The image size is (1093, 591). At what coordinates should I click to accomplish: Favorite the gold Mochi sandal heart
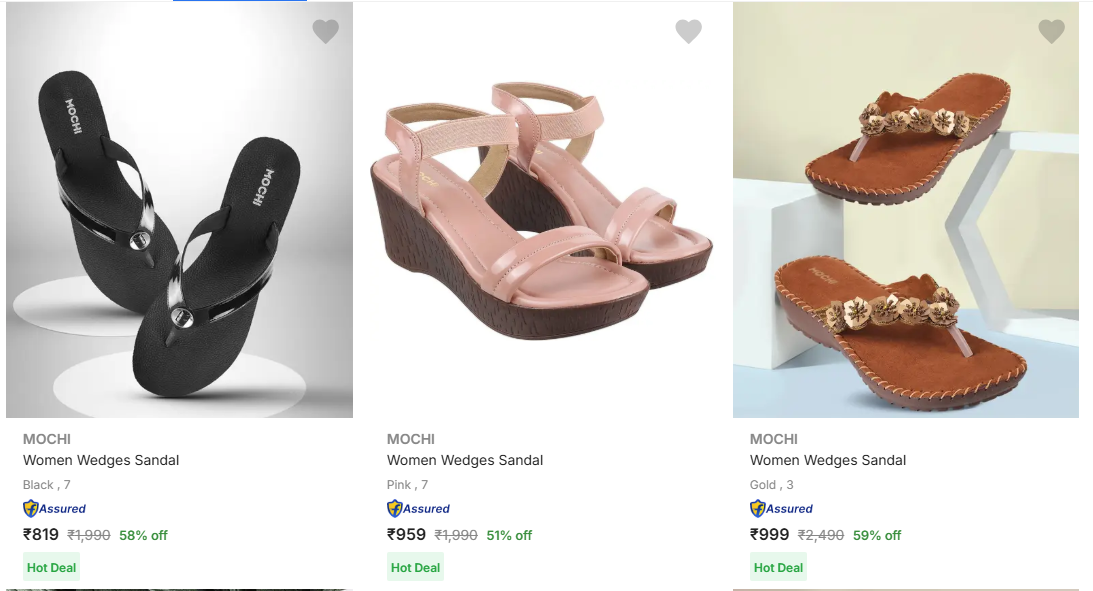coord(1051,32)
